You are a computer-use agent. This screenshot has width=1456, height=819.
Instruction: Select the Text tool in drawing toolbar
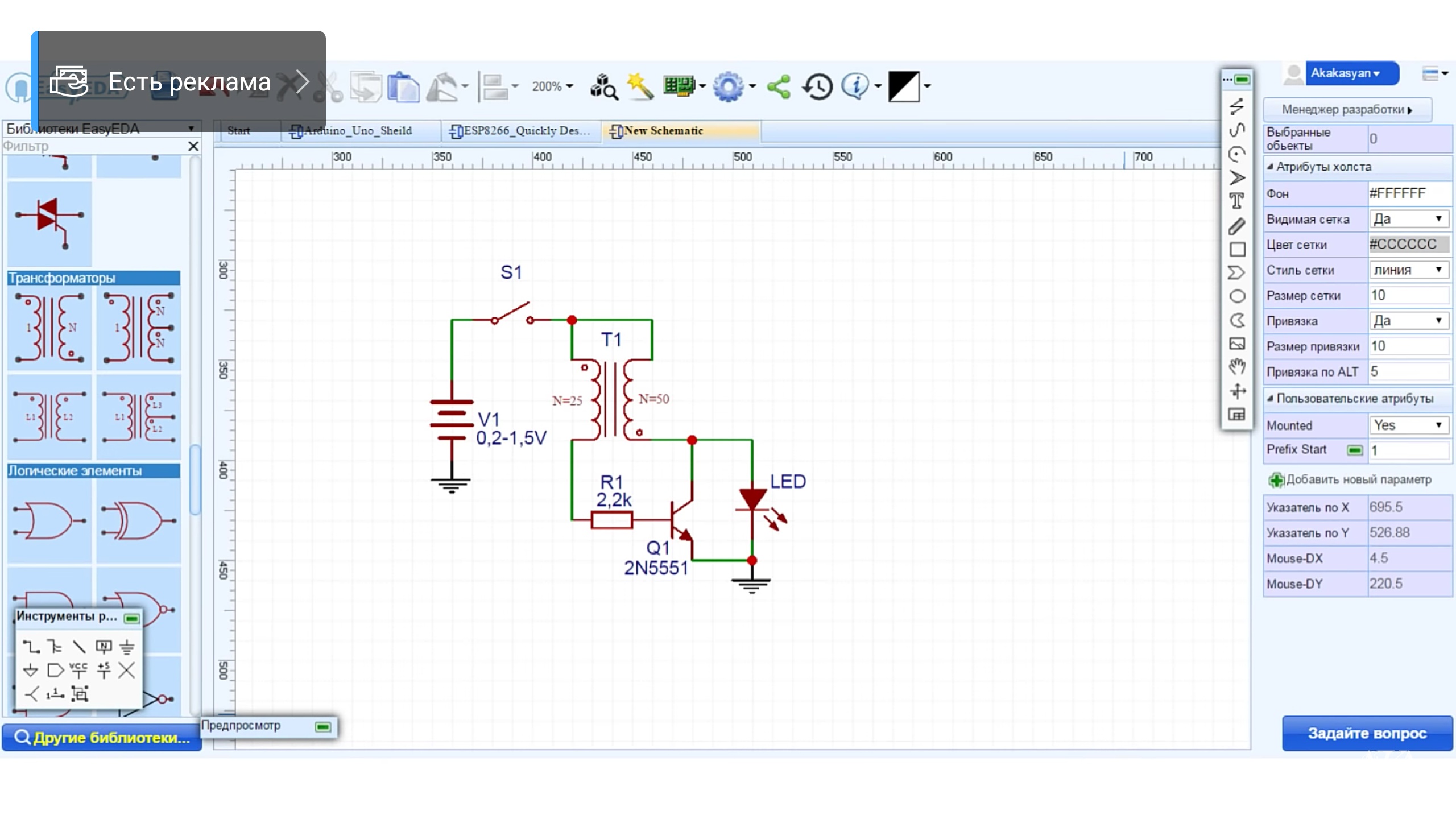pos(1236,201)
